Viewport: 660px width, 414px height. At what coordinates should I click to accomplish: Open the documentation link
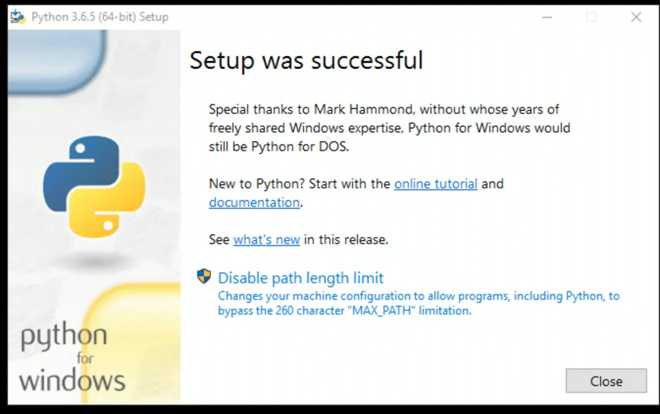(254, 202)
